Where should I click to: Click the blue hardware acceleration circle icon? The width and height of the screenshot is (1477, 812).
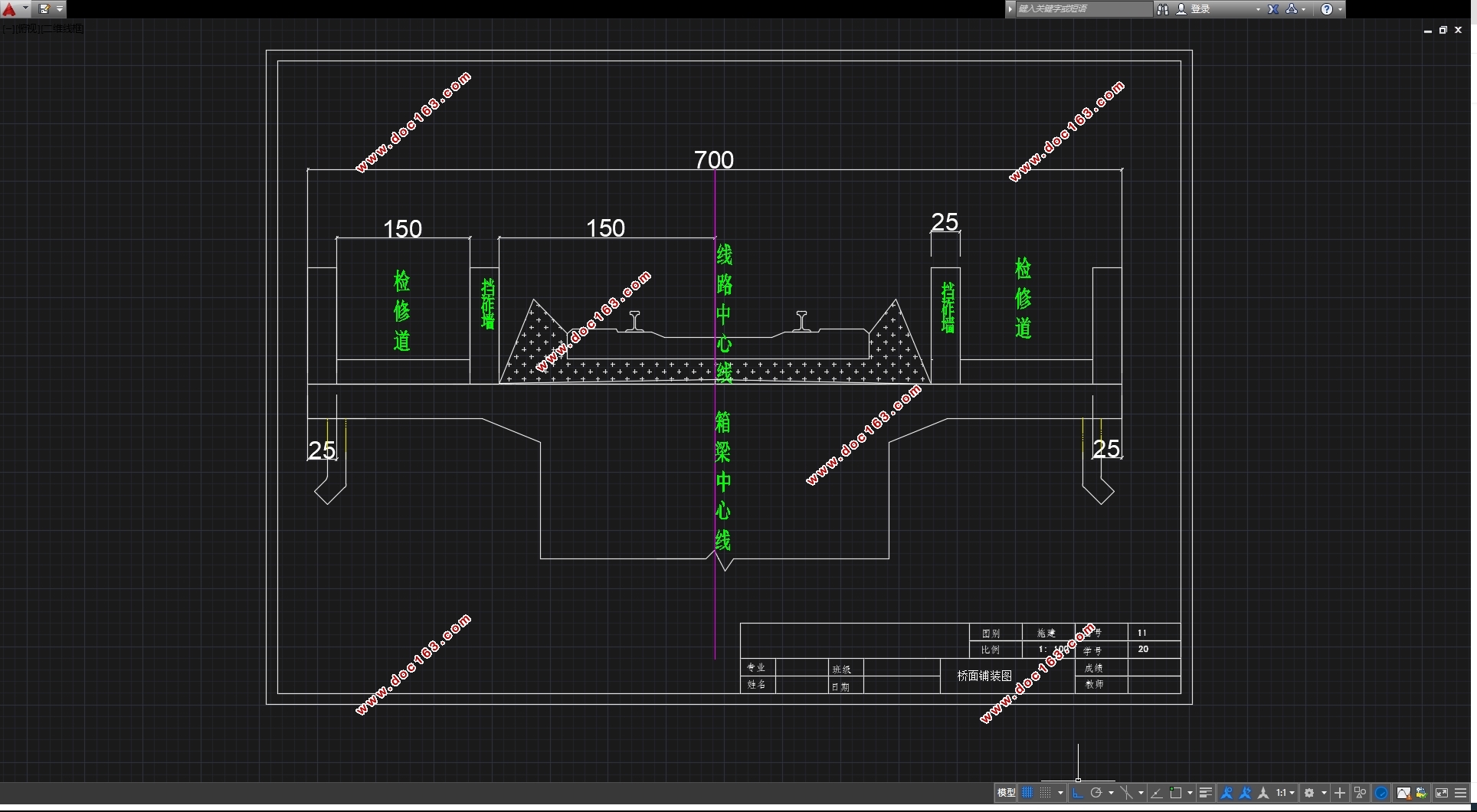(x=1381, y=793)
